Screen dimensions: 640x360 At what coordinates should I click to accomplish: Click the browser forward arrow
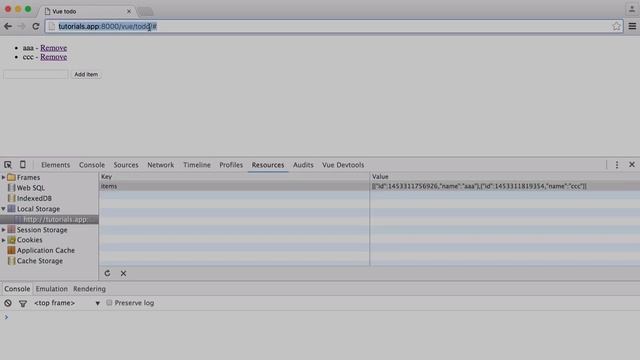[x=22, y=26]
